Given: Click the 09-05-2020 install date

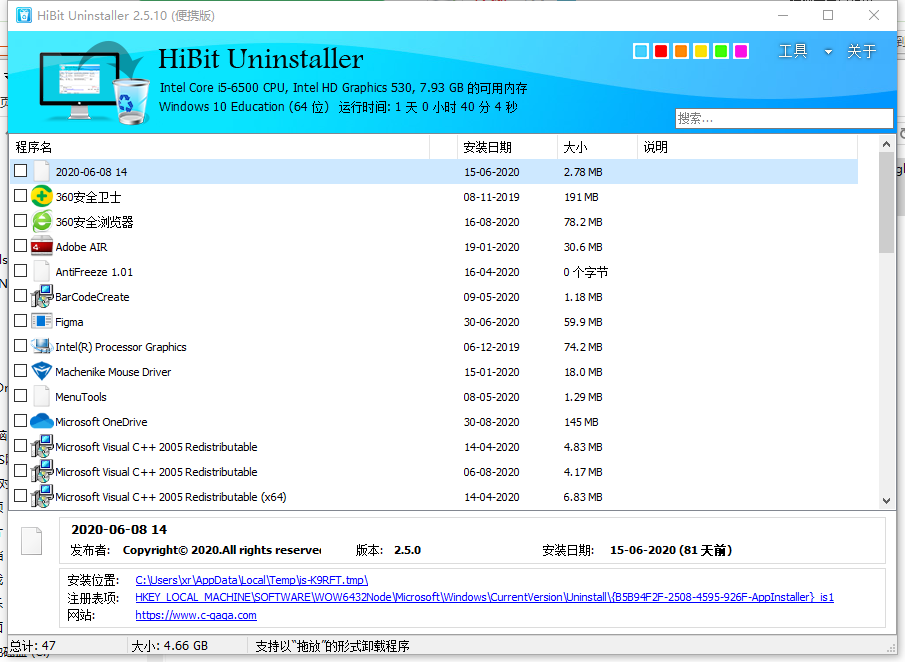Looking at the screenshot, I should tap(491, 297).
